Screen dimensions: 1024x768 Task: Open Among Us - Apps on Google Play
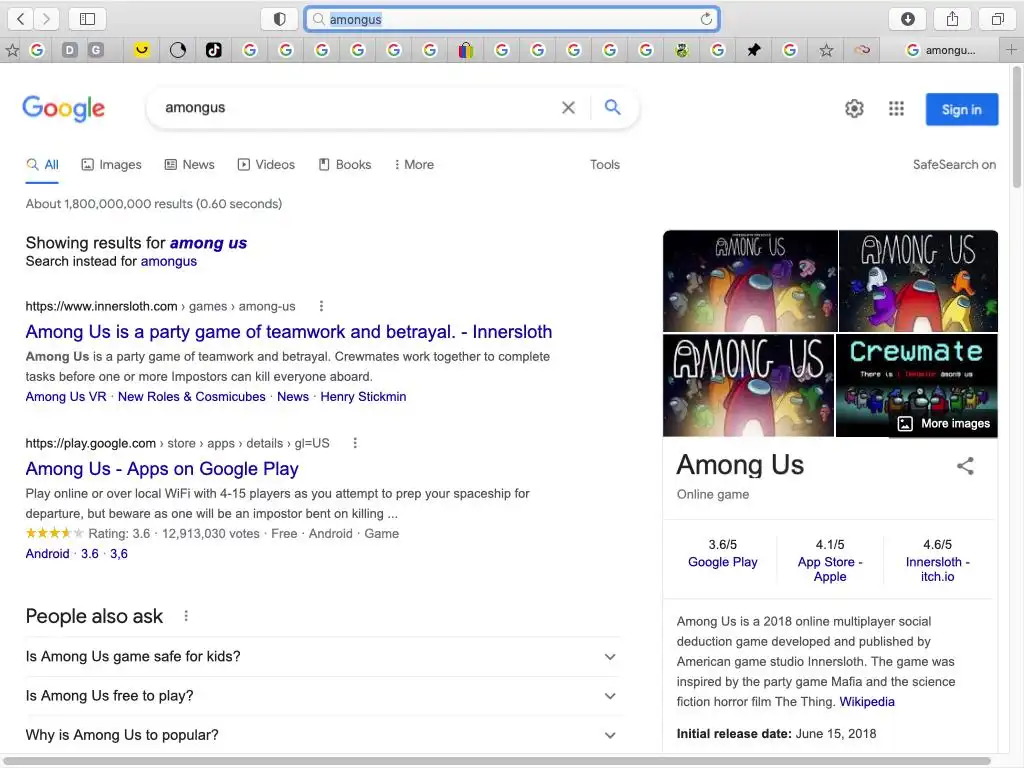pyautogui.click(x=162, y=469)
